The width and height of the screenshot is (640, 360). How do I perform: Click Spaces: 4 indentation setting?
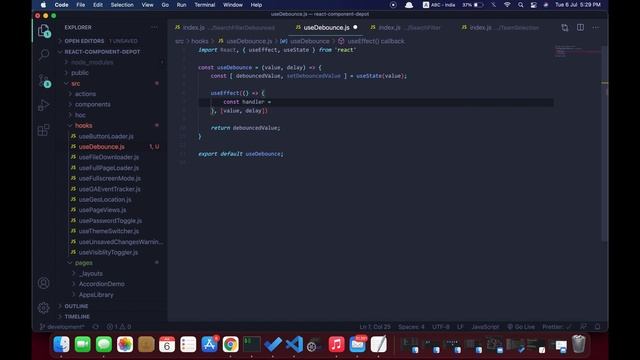pos(411,327)
